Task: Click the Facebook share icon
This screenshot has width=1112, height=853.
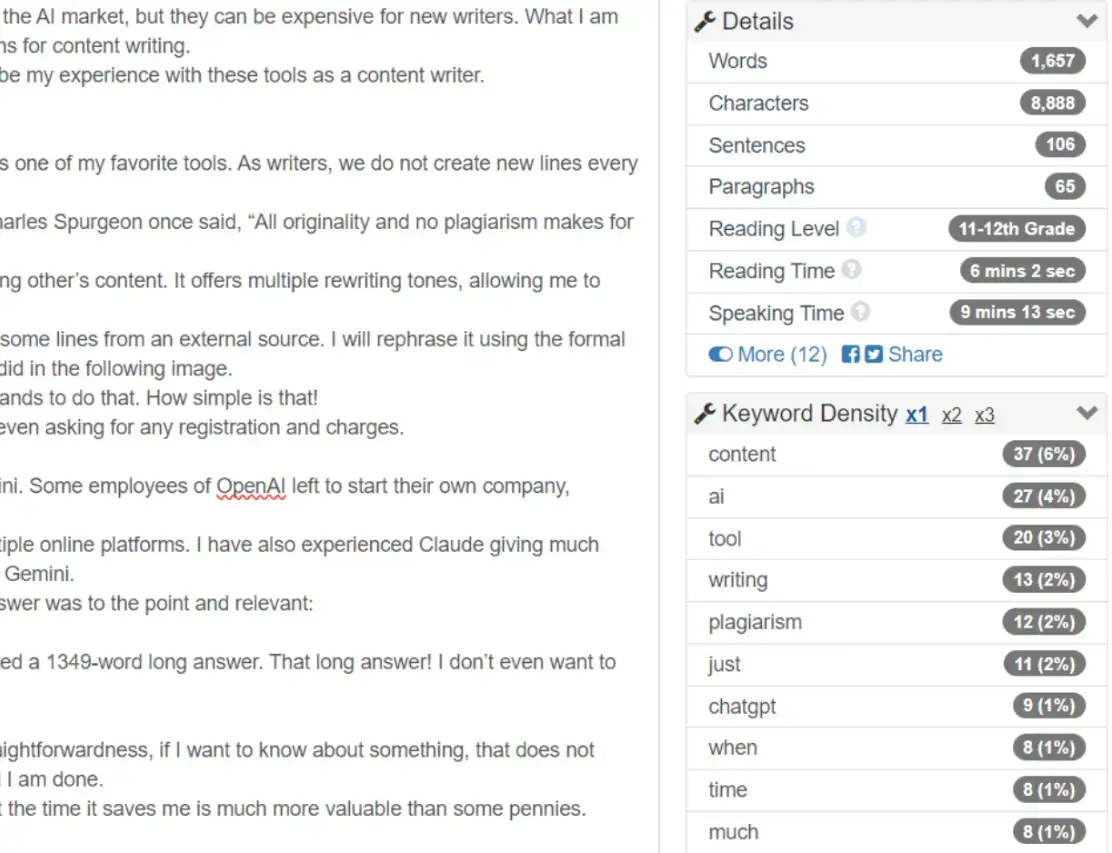Action: pyautogui.click(x=850, y=354)
